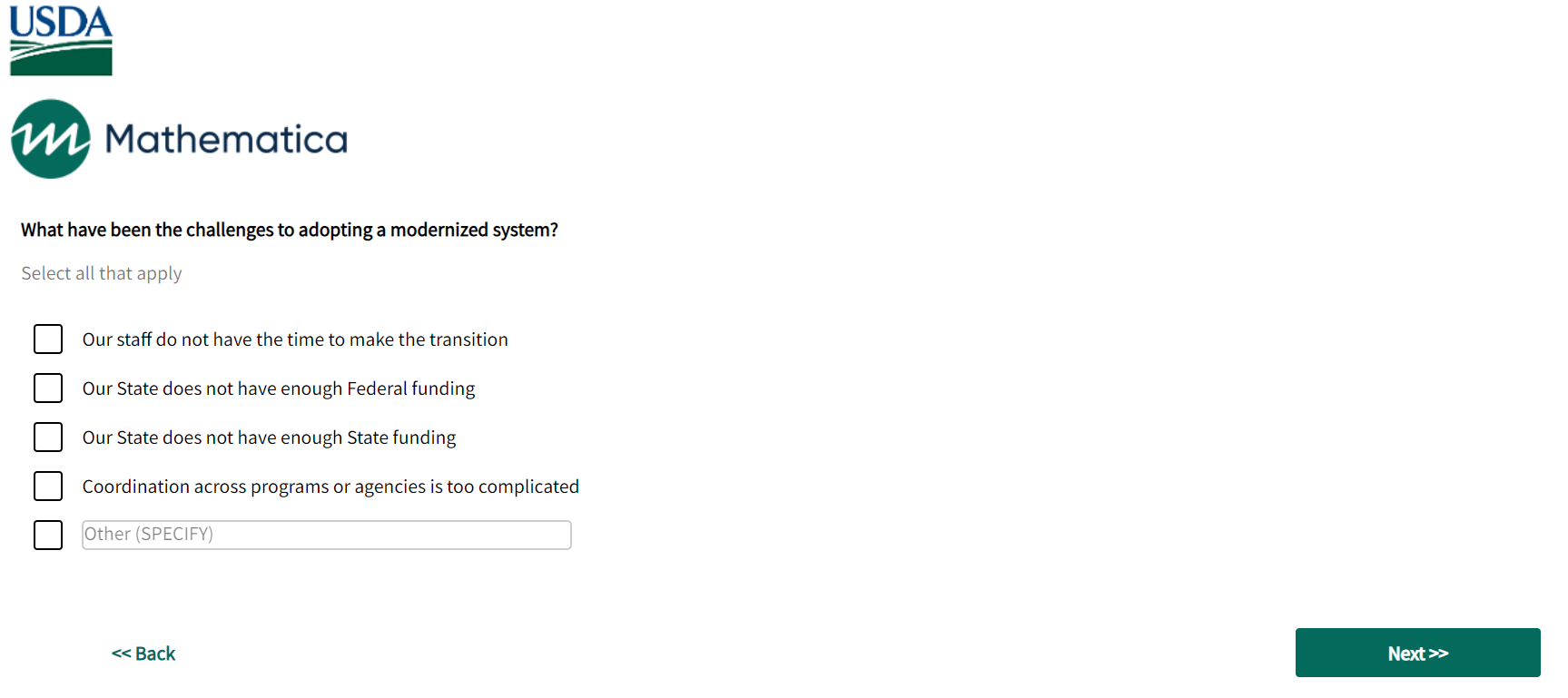The height and width of the screenshot is (698, 1568).
Task: Go to the next page with Next >>
Action: pos(1417,653)
